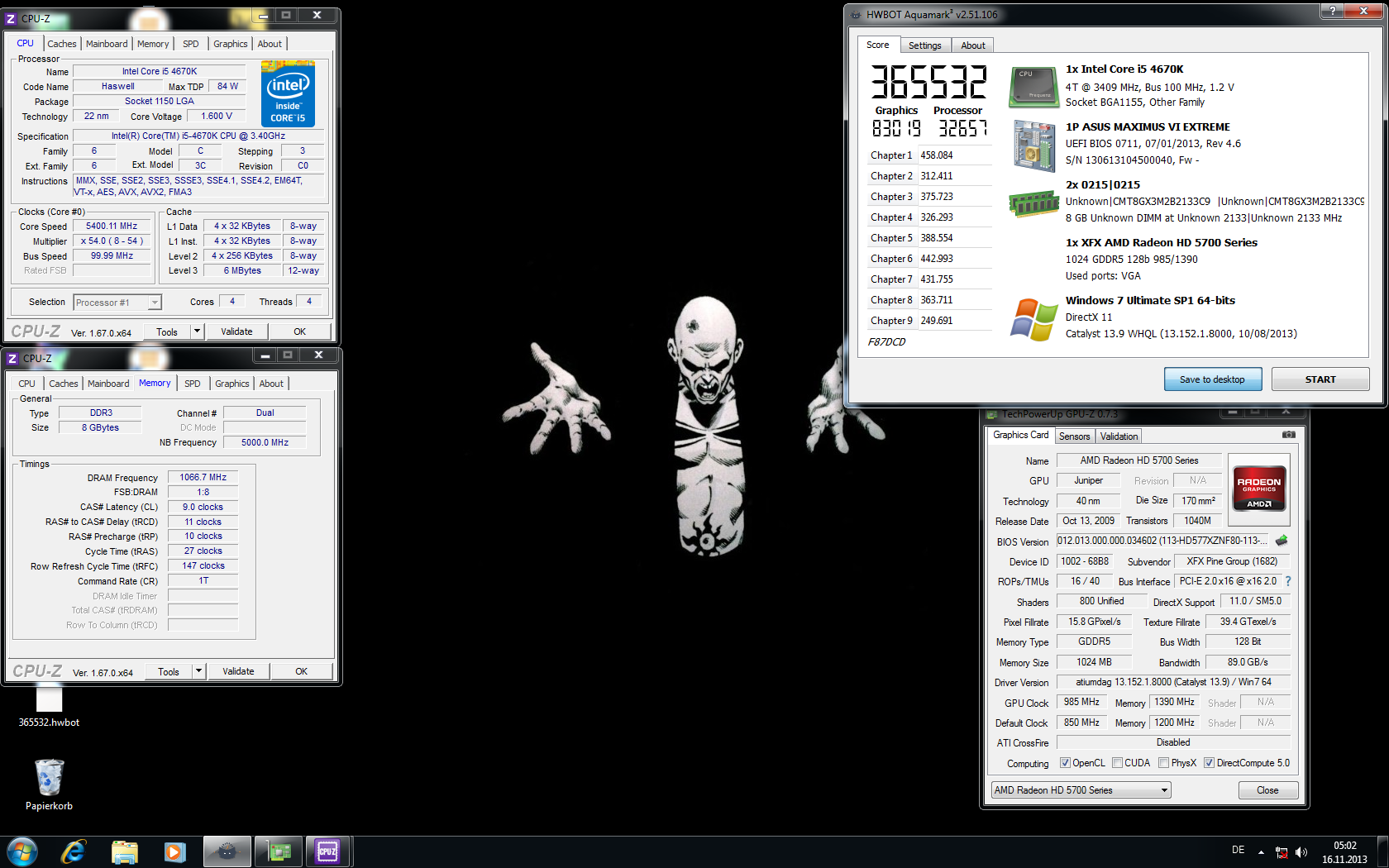Open the Validation tab in GPU-Z
The width and height of the screenshot is (1389, 868).
(x=1119, y=436)
